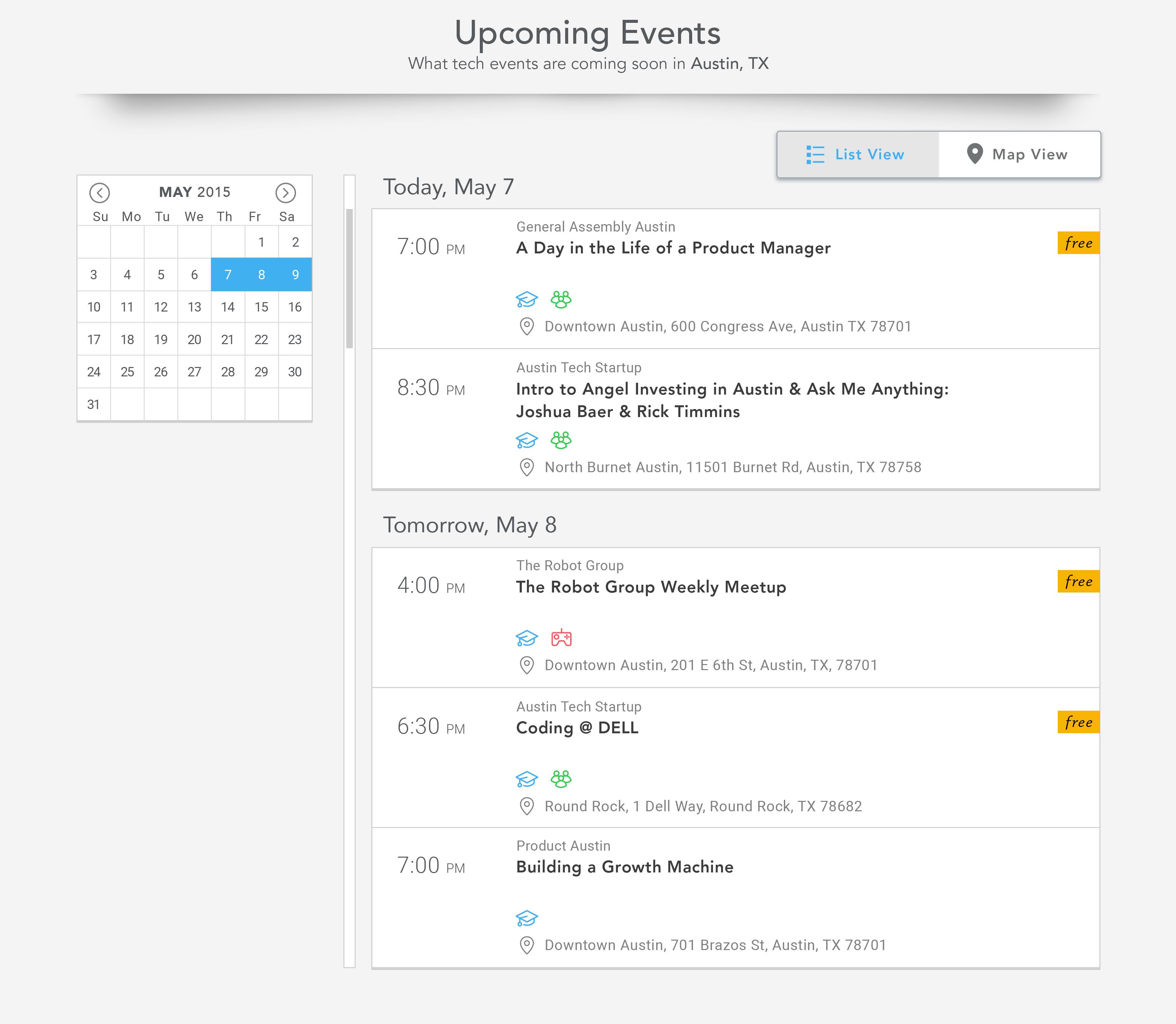1176x1024 pixels.
Task: Click the location pin beside 701 Brazos St address
Action: click(526, 945)
